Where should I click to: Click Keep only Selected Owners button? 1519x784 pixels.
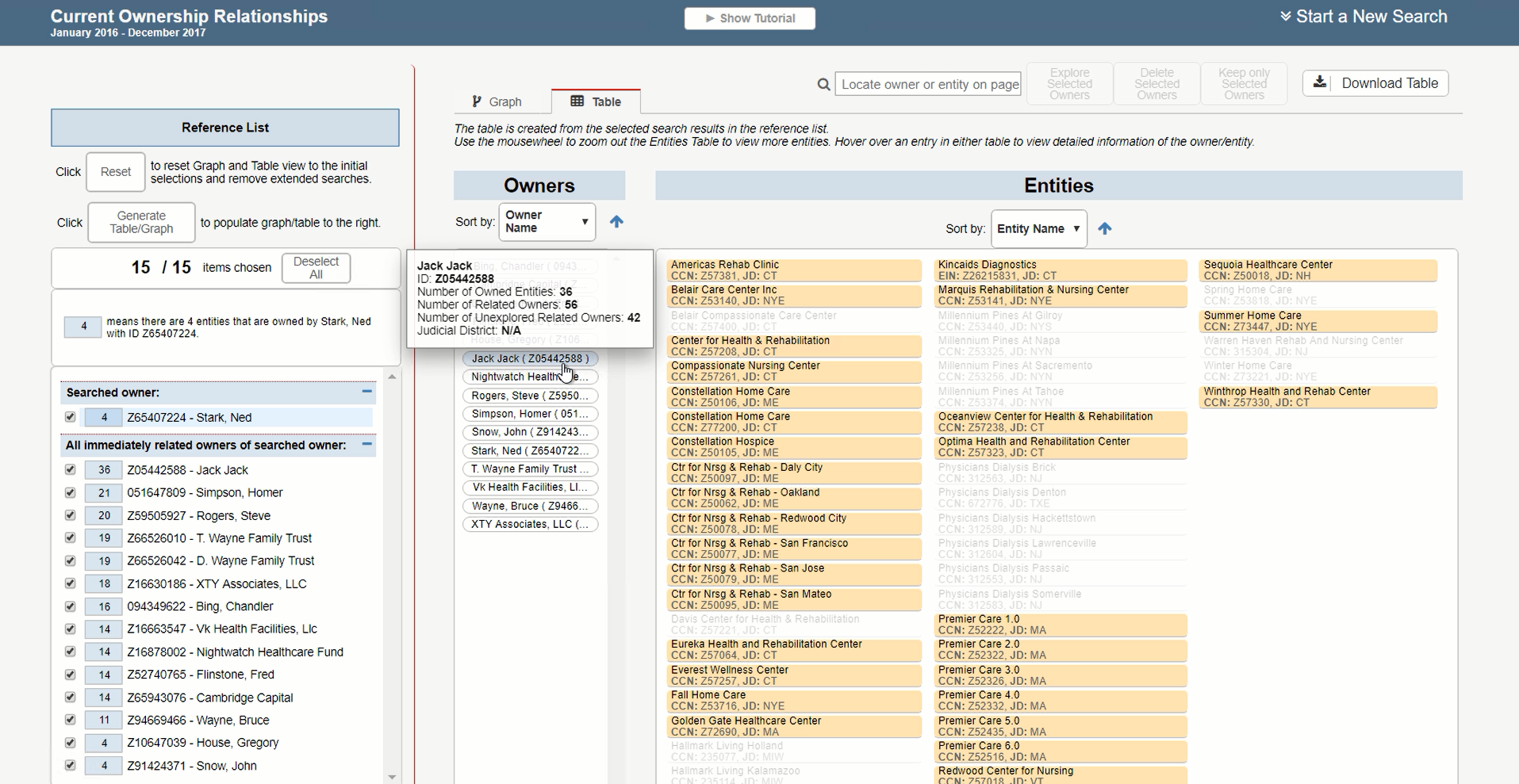[1244, 84]
